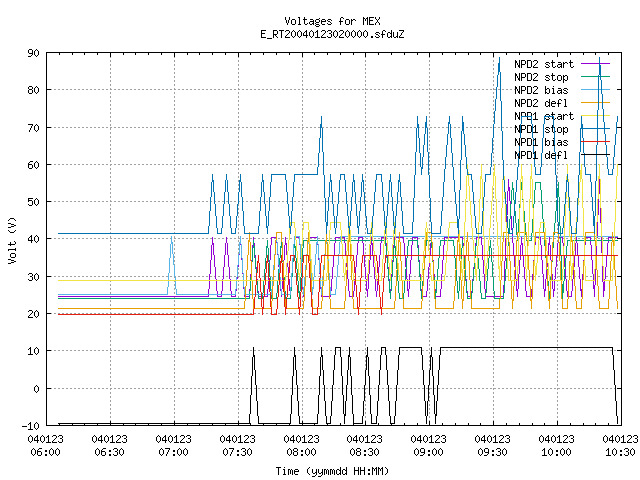Screen dimensions: 640x480
Task: Click the y-axis tick label 80
Action: [34, 90]
